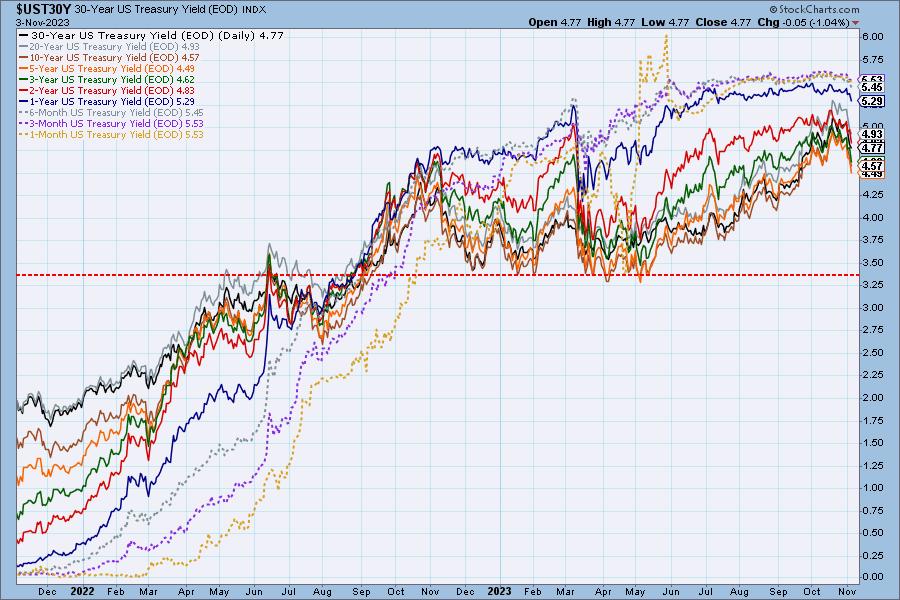Click the 0.50 y-axis label
Screen dimensions: 900x600
coord(872,532)
